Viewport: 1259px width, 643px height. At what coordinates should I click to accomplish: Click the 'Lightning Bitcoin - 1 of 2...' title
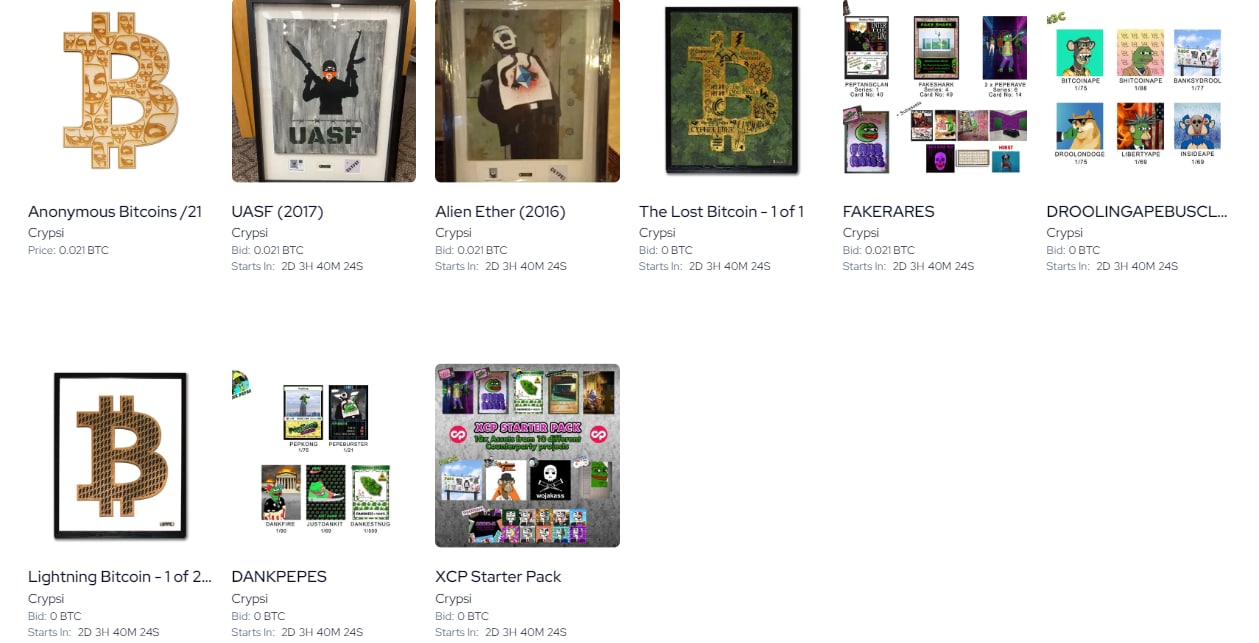(x=120, y=577)
